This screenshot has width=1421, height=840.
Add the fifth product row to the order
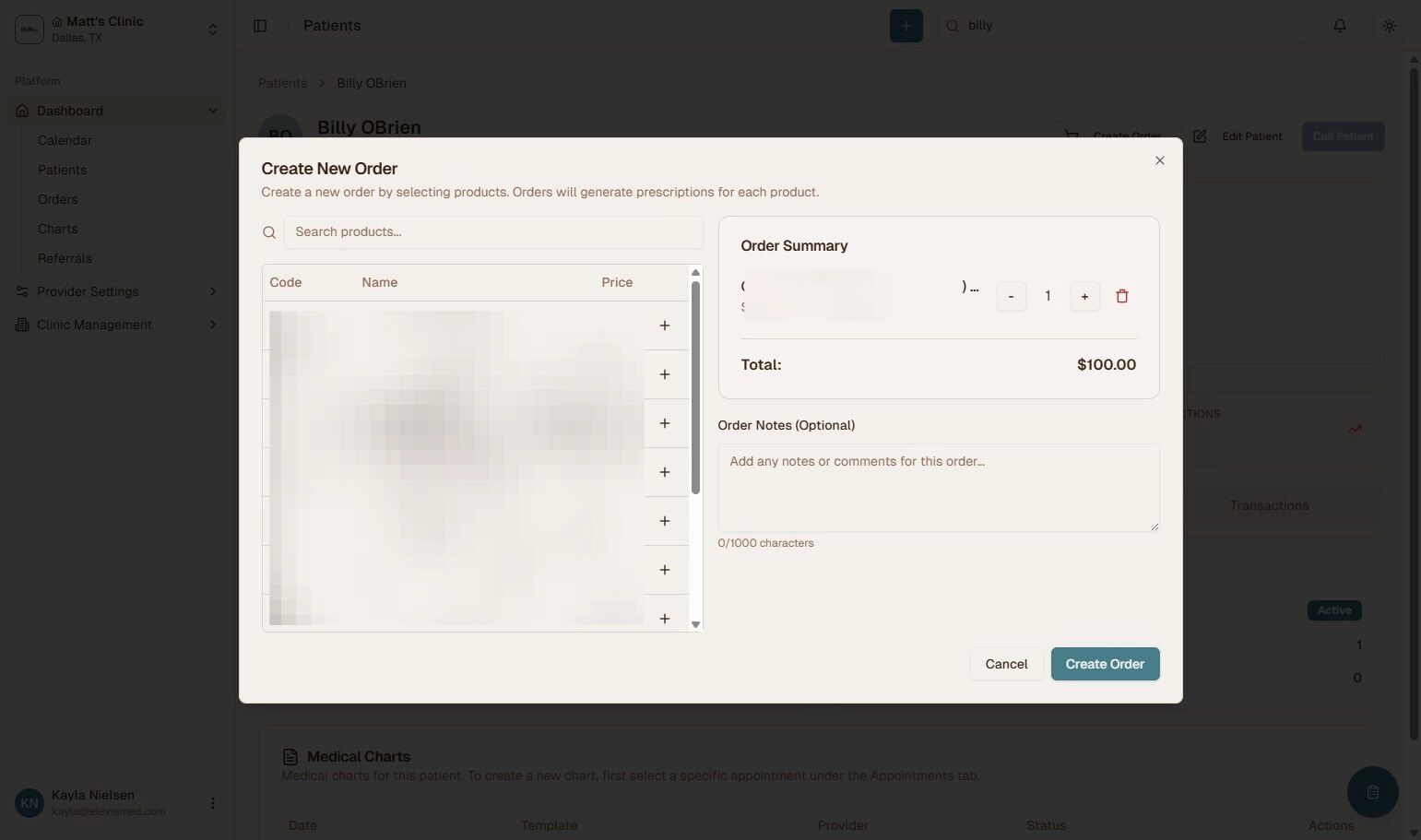tap(665, 521)
